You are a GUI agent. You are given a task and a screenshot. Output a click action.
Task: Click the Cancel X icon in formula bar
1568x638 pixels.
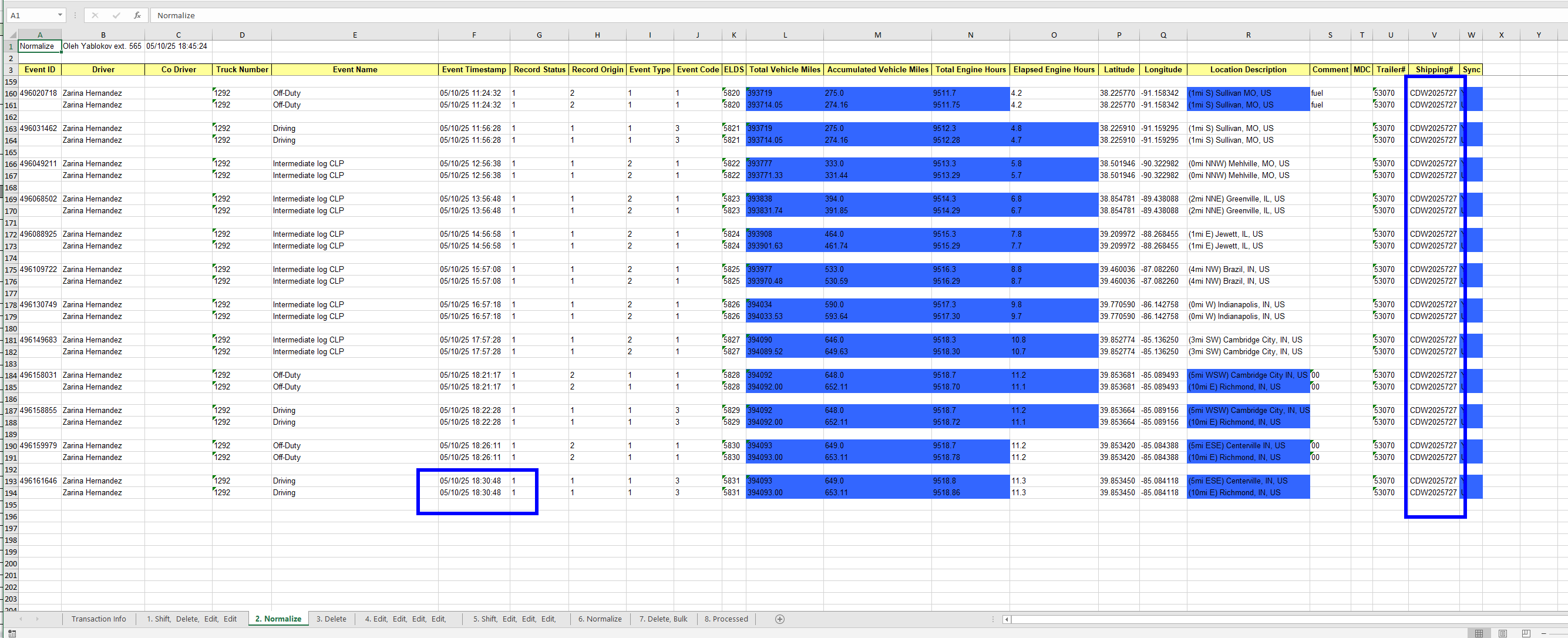pyautogui.click(x=95, y=15)
